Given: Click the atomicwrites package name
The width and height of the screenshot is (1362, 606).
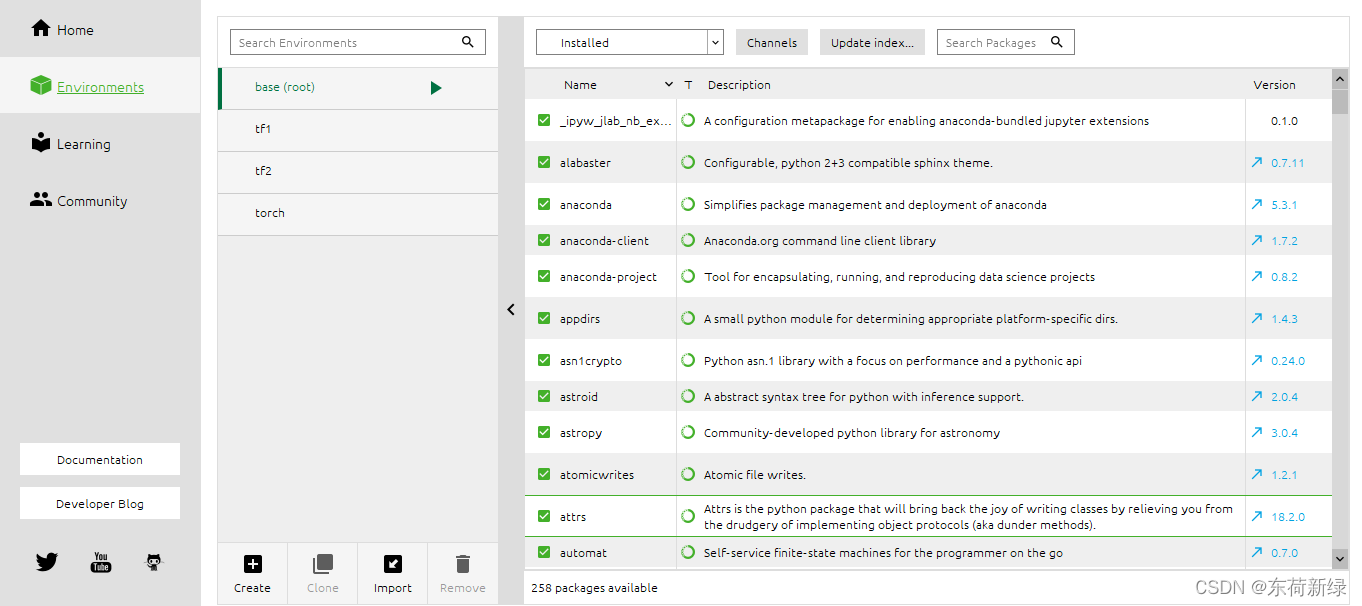Looking at the screenshot, I should (x=597, y=475).
